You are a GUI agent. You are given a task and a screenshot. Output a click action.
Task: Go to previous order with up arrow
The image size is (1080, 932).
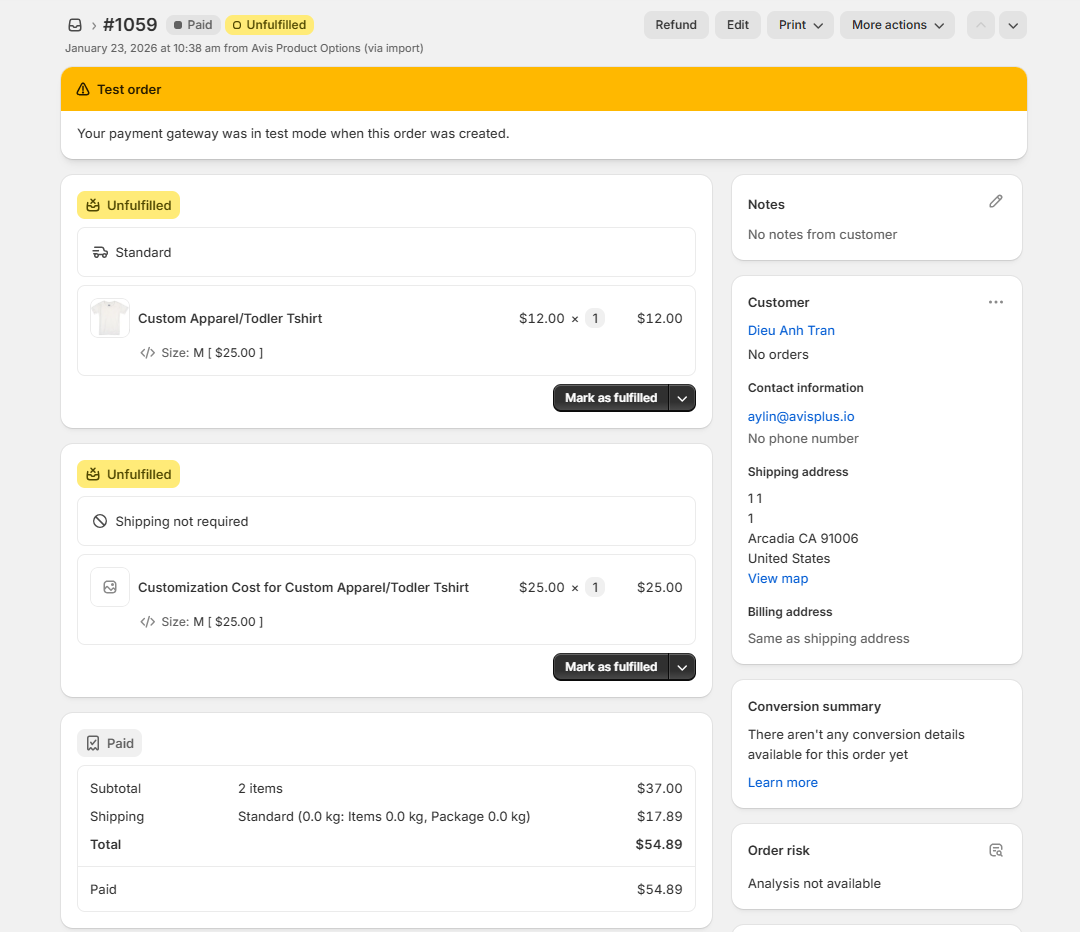tap(981, 25)
